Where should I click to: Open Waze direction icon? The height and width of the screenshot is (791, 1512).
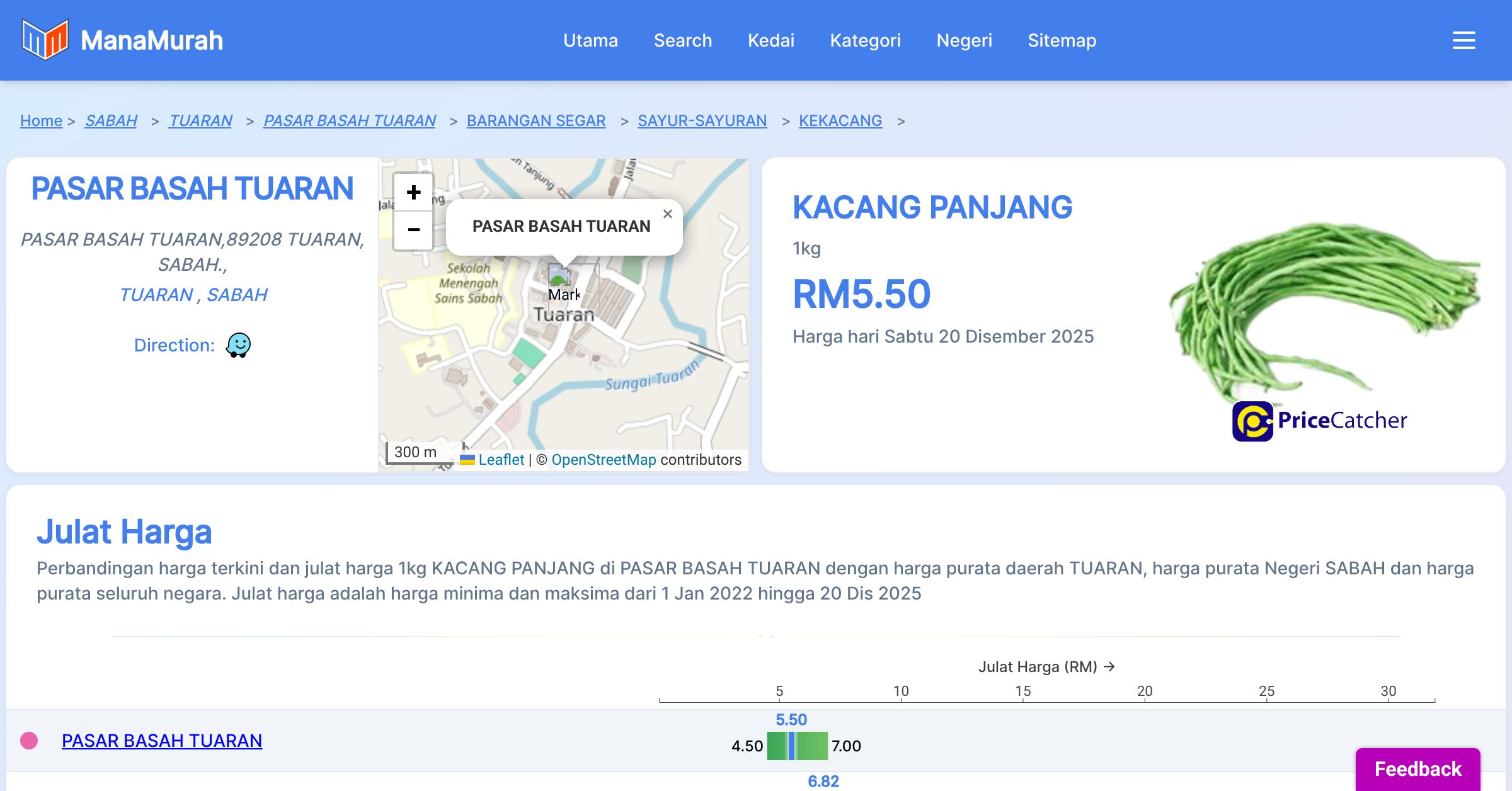coord(238,345)
